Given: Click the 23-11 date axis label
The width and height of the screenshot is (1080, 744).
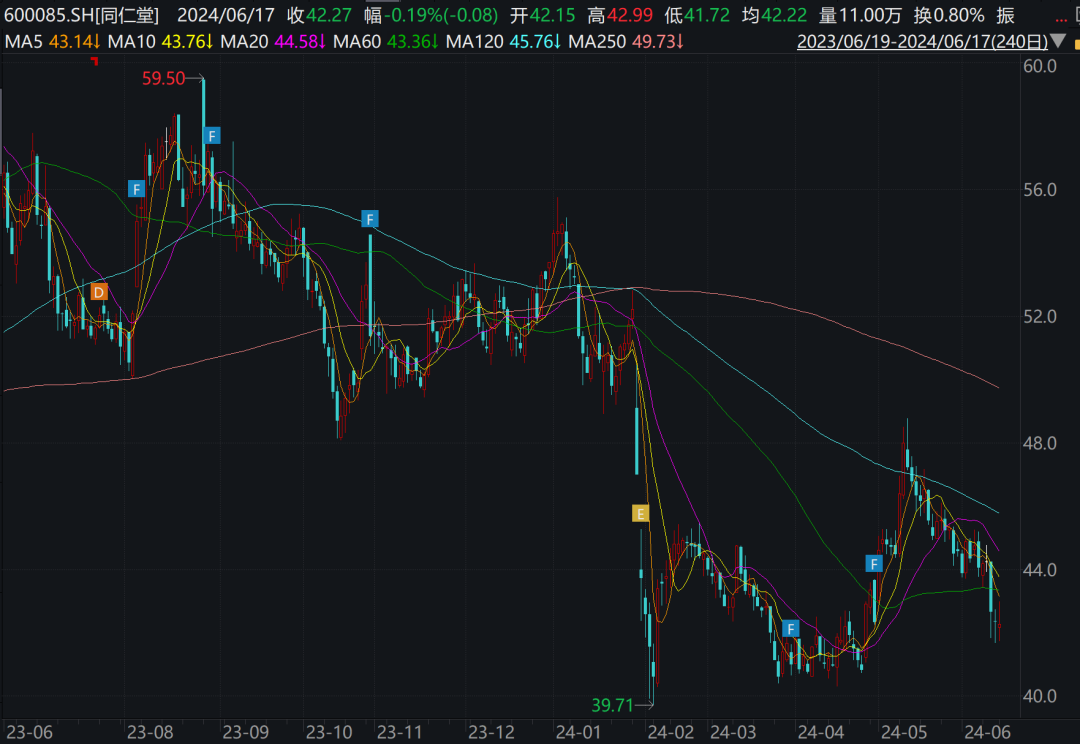Looking at the screenshot, I should 399,732.
